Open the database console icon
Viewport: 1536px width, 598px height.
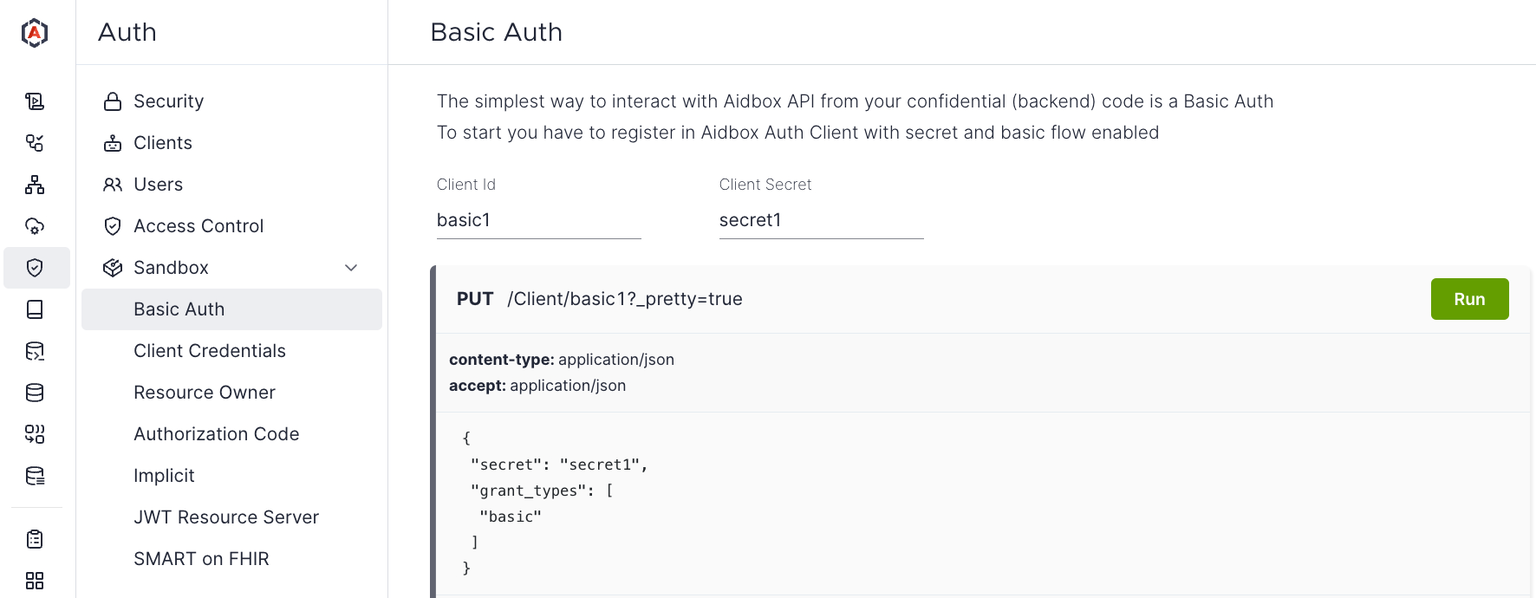coord(35,351)
